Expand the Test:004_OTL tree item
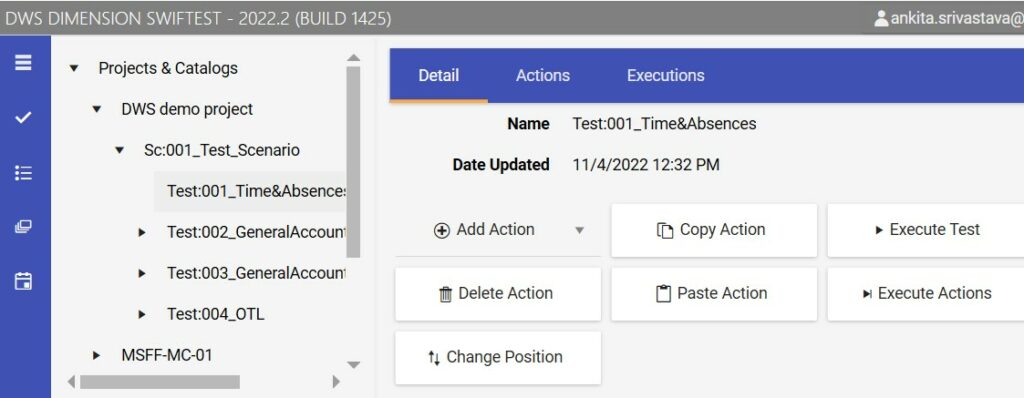 point(142,314)
